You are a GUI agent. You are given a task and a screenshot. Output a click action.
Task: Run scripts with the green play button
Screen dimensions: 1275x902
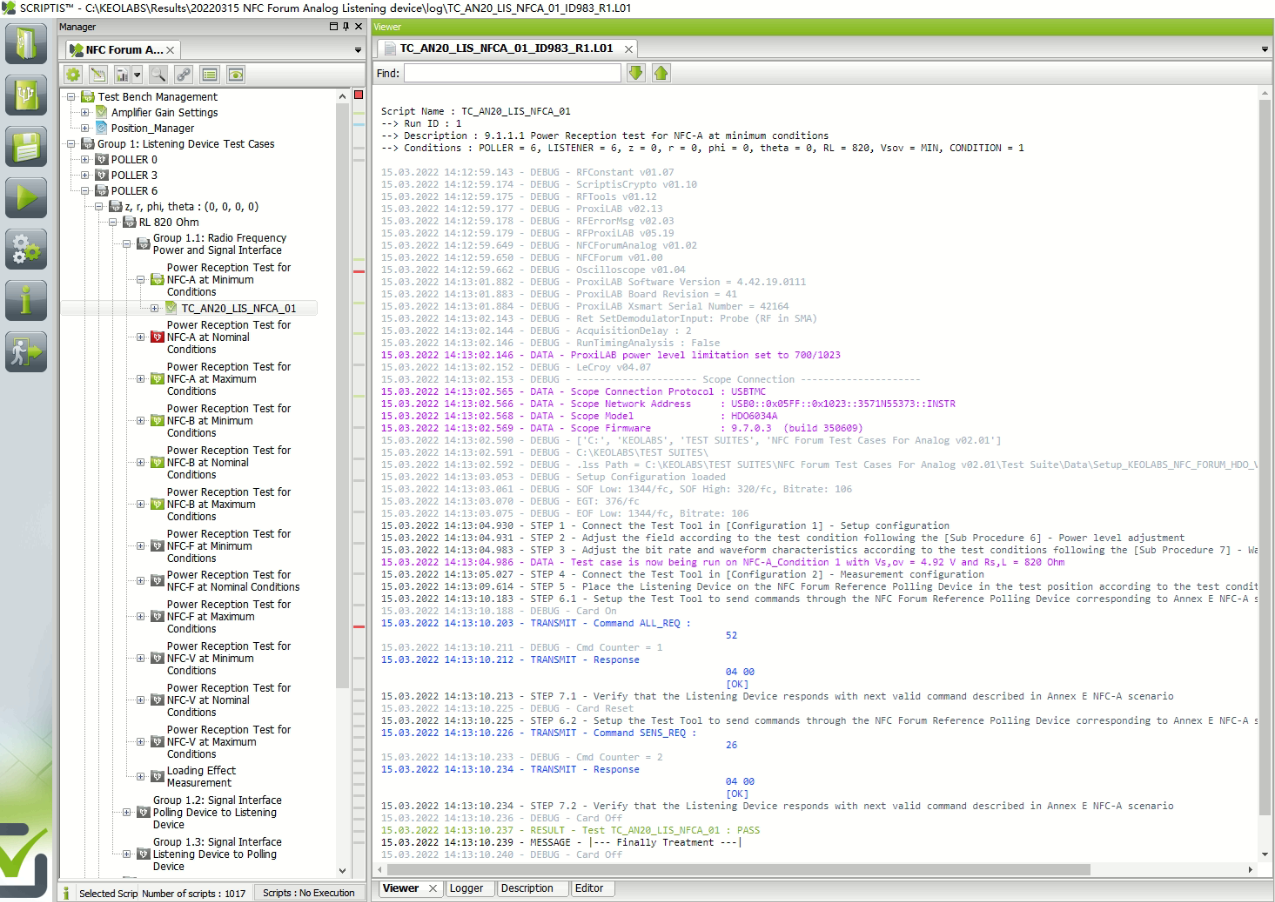pos(26,197)
